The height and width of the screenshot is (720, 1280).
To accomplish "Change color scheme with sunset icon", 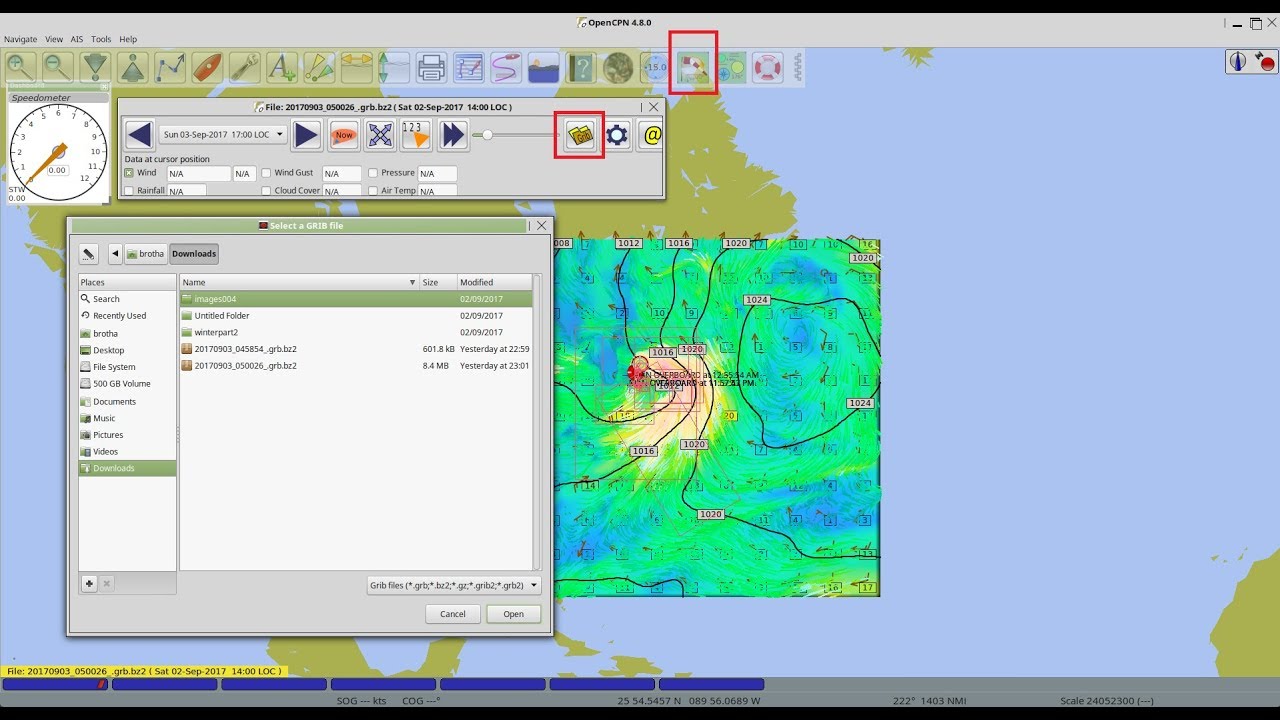I will point(543,67).
